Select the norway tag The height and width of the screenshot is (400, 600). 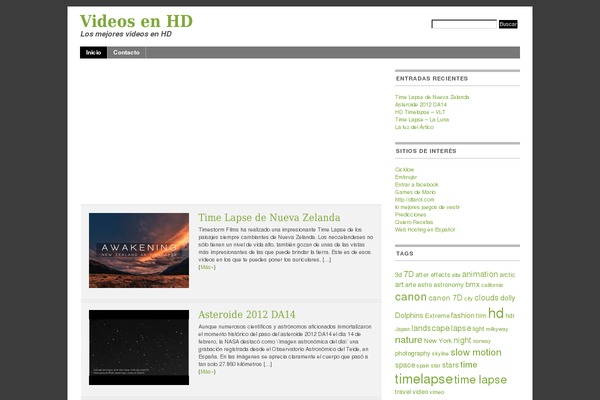[x=481, y=341]
